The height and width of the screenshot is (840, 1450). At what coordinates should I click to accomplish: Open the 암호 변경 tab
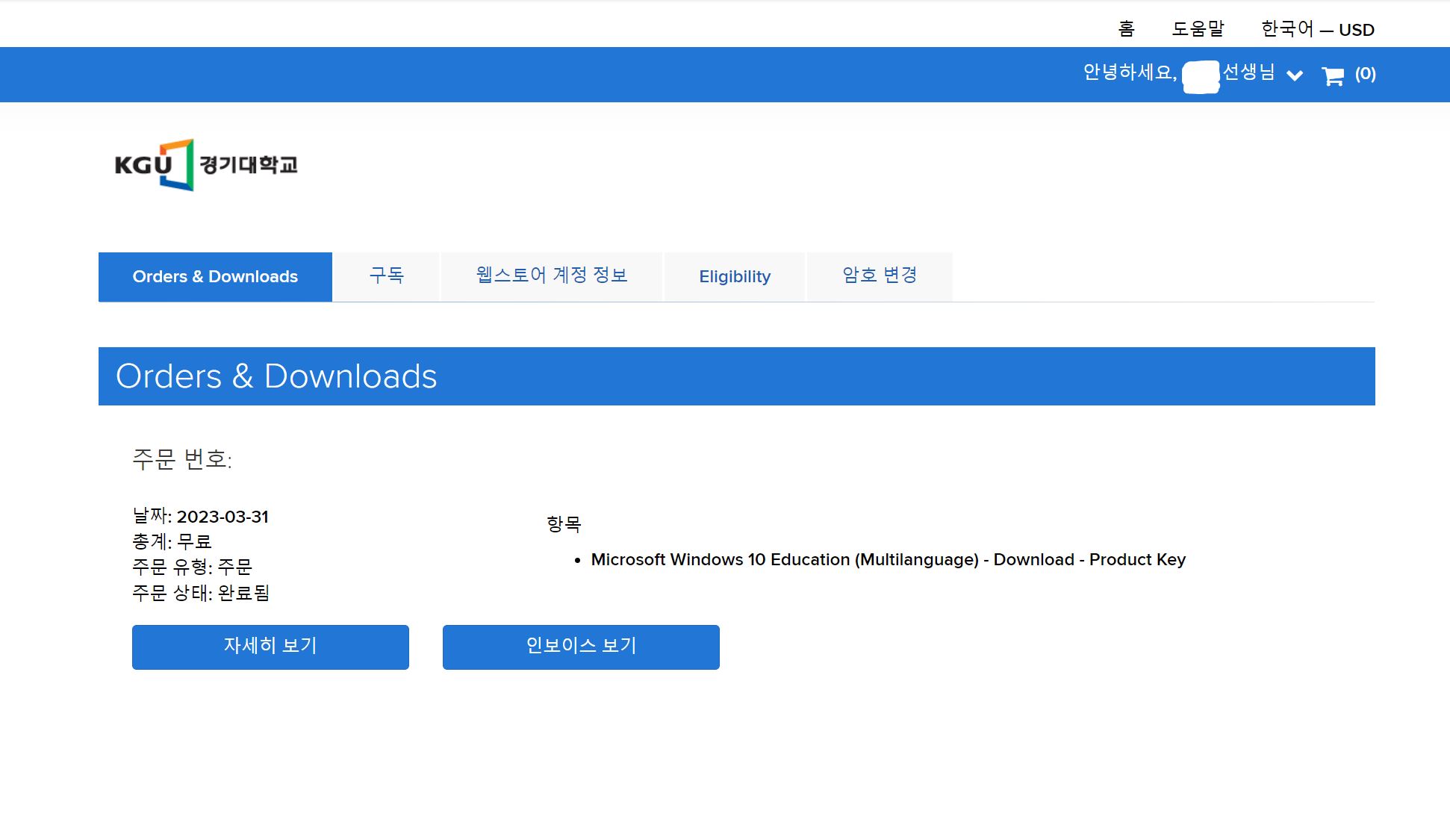[x=880, y=276]
